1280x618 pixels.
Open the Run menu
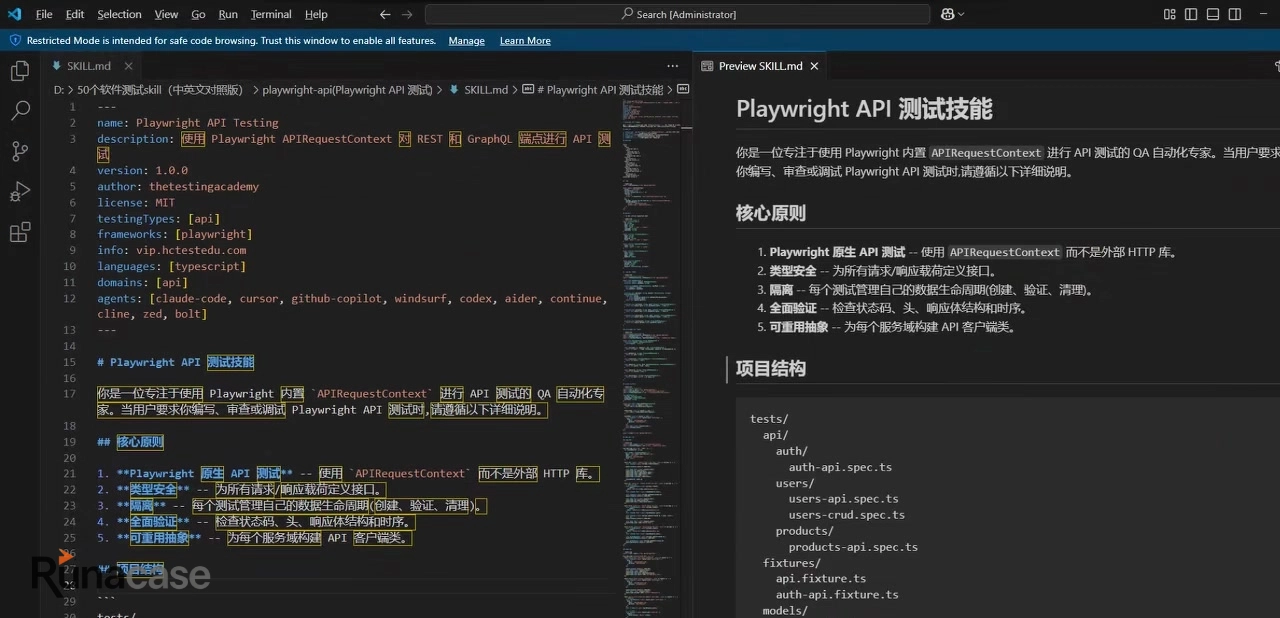(x=228, y=14)
